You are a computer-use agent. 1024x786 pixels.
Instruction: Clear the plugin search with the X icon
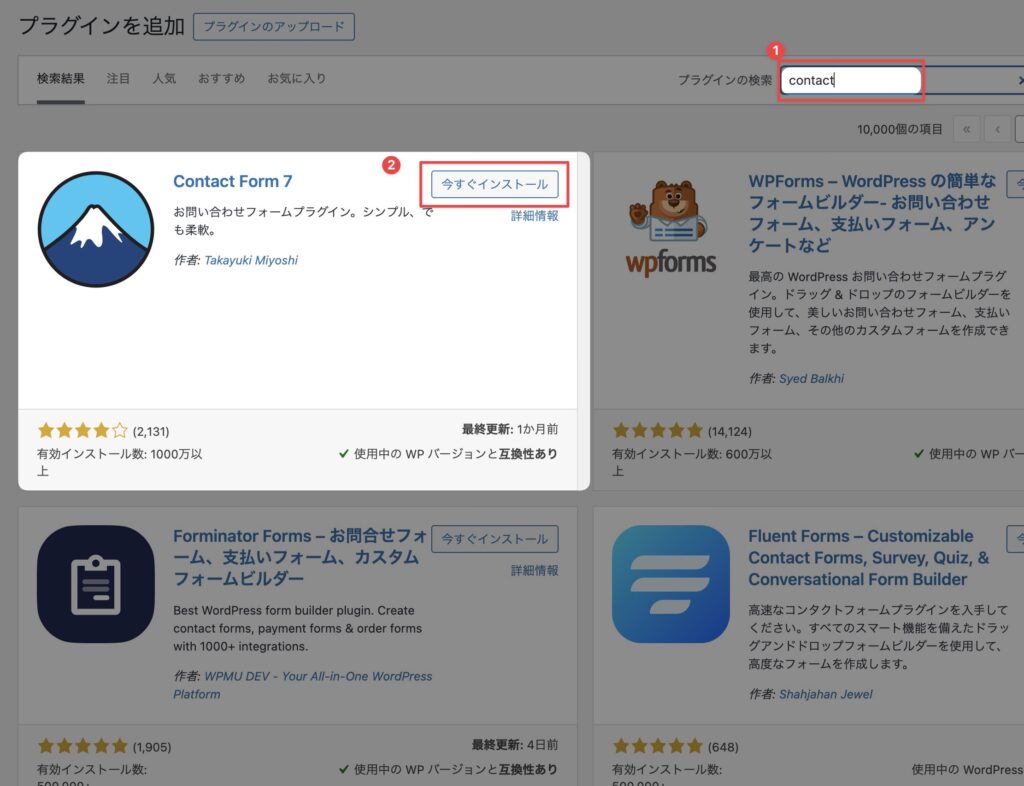(1020, 80)
